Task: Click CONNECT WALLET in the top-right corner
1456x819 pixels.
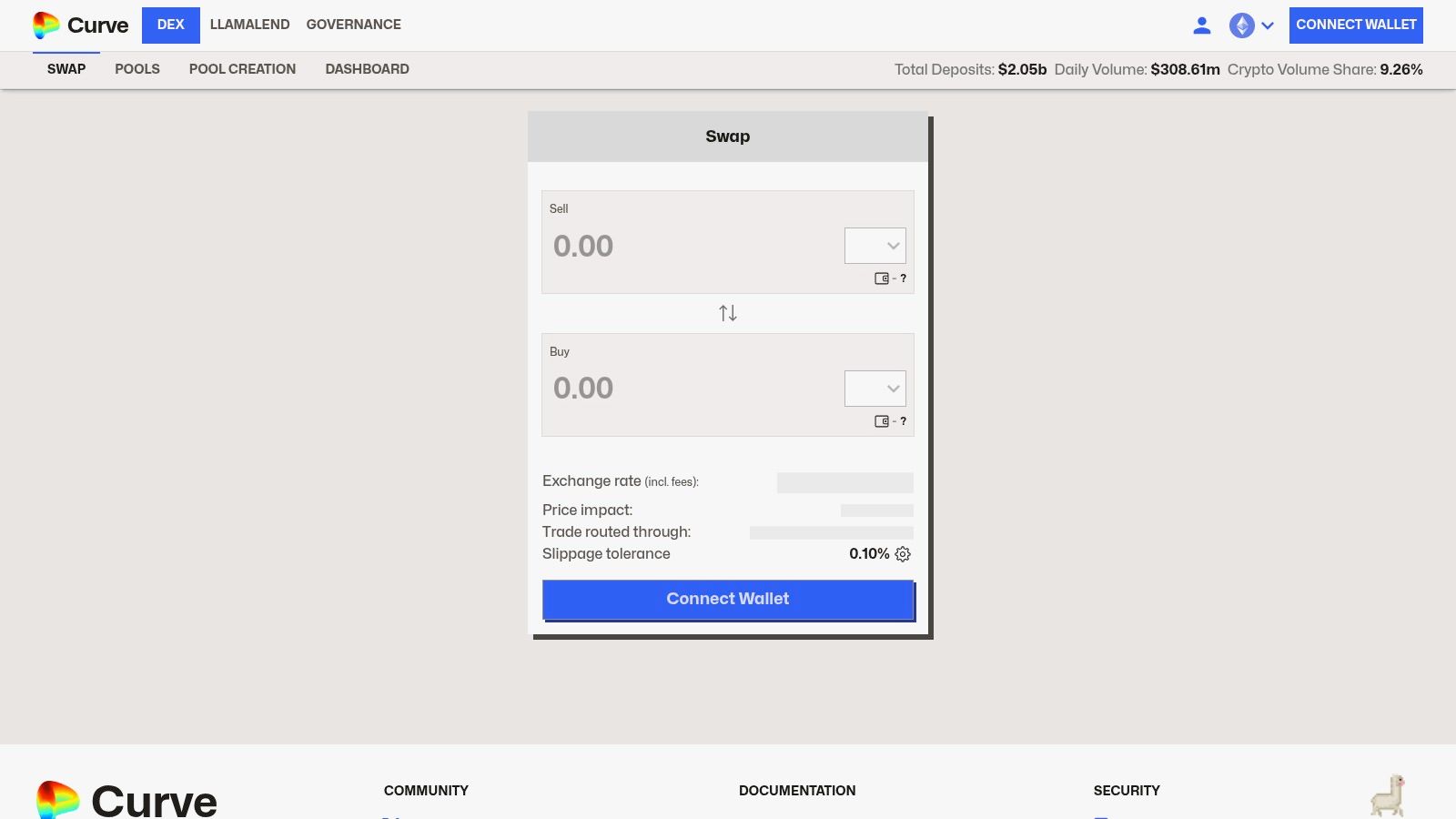Action: [1356, 25]
